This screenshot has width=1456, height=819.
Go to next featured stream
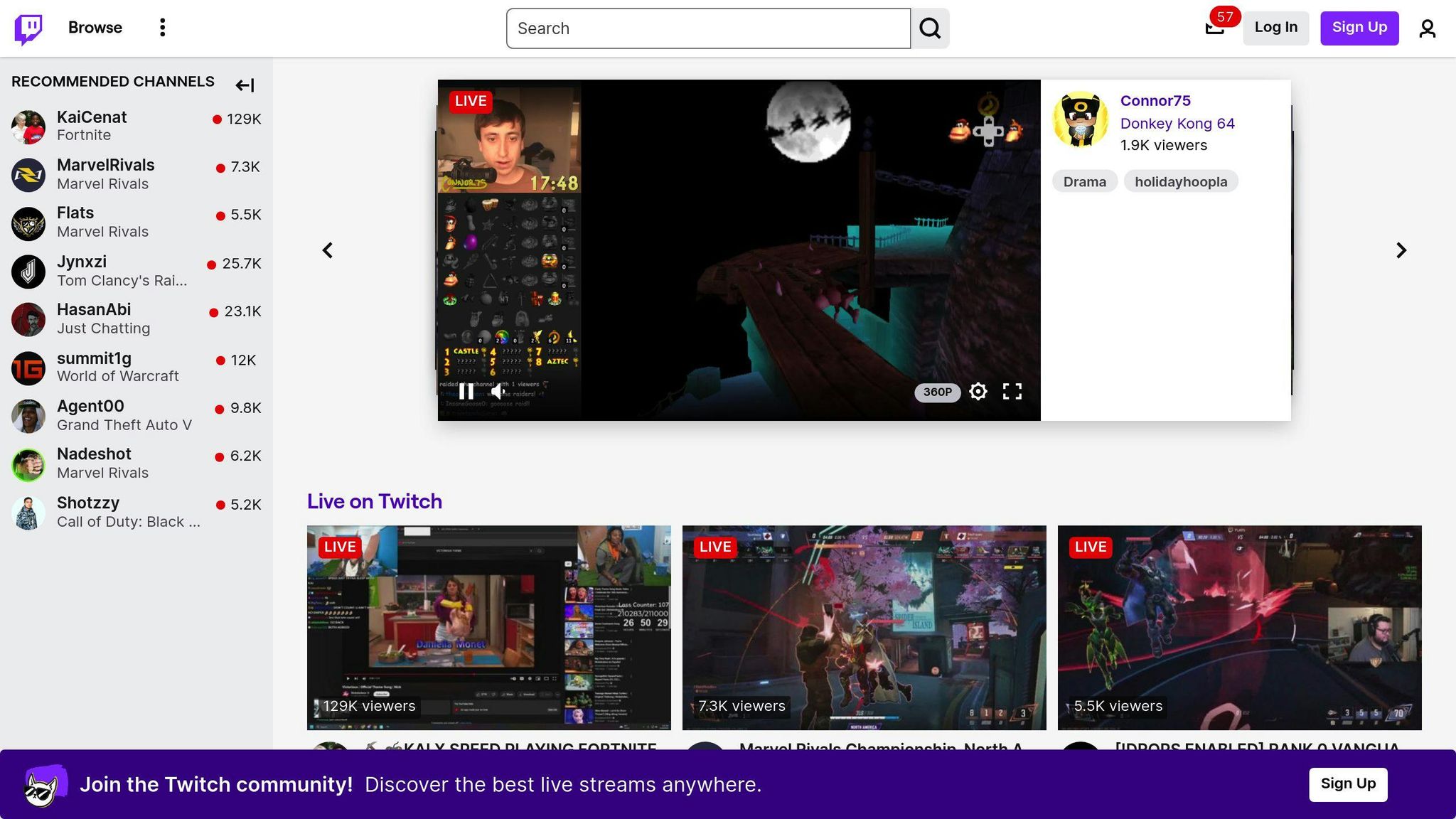pos(1401,250)
